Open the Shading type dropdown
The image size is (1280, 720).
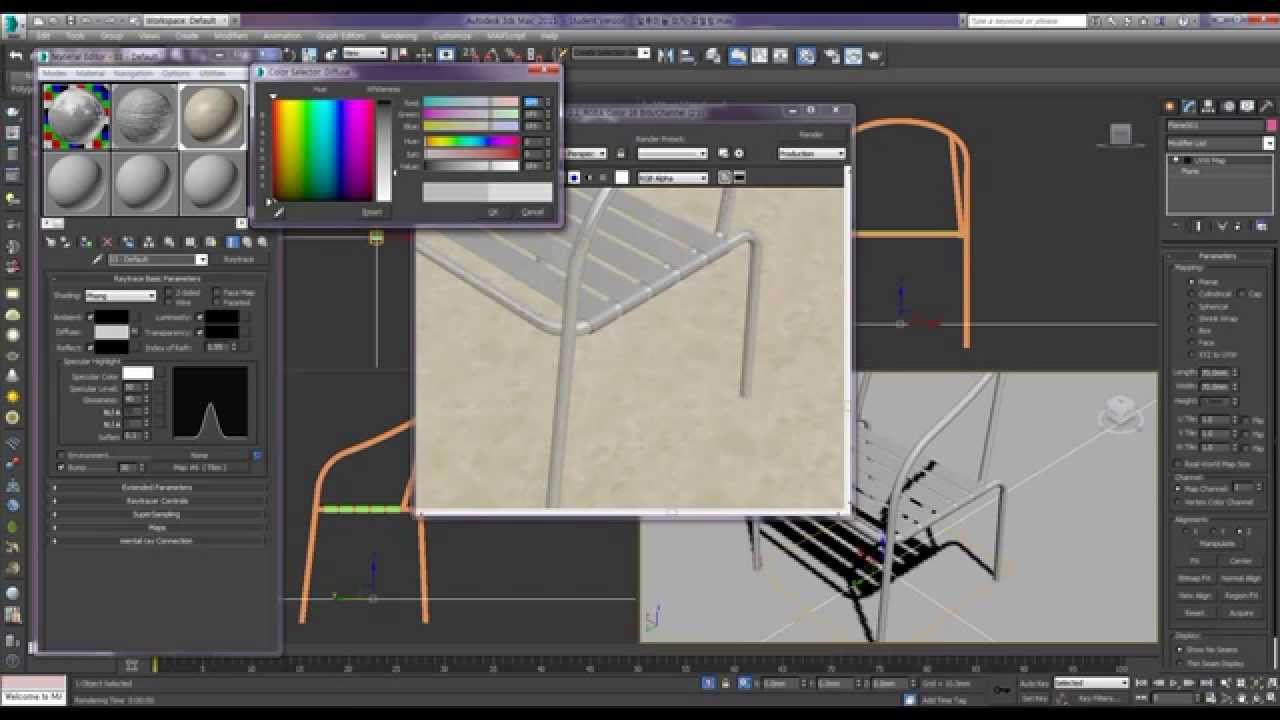pyautogui.click(x=120, y=296)
